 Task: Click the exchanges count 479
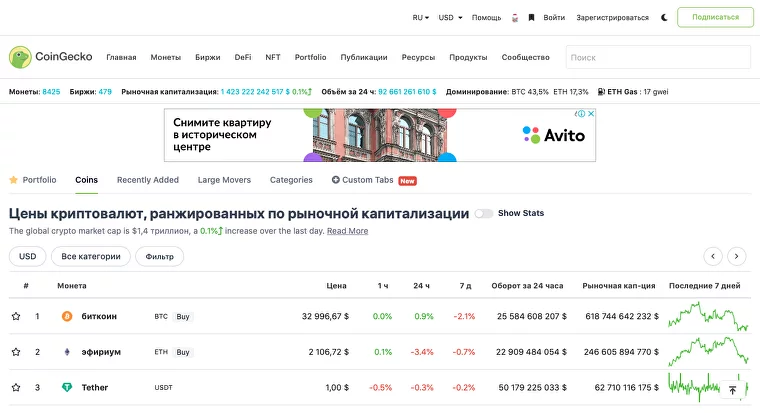click(x=105, y=92)
